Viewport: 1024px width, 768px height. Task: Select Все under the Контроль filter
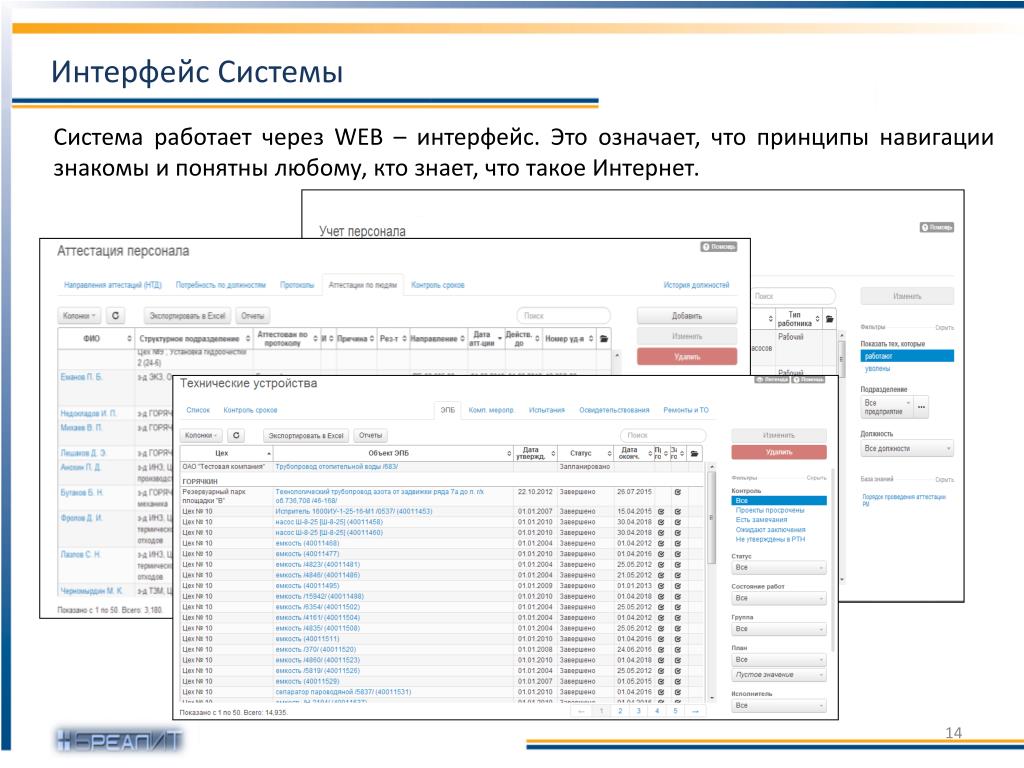(779, 500)
